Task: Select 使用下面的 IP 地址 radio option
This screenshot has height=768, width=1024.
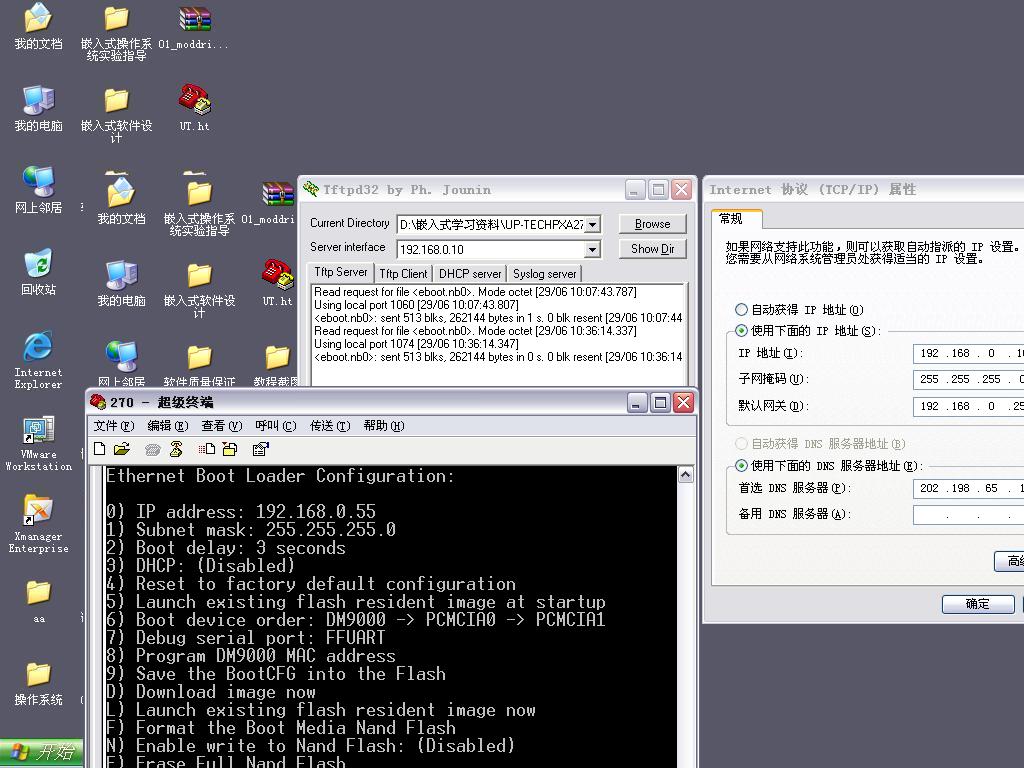Action: click(x=741, y=330)
